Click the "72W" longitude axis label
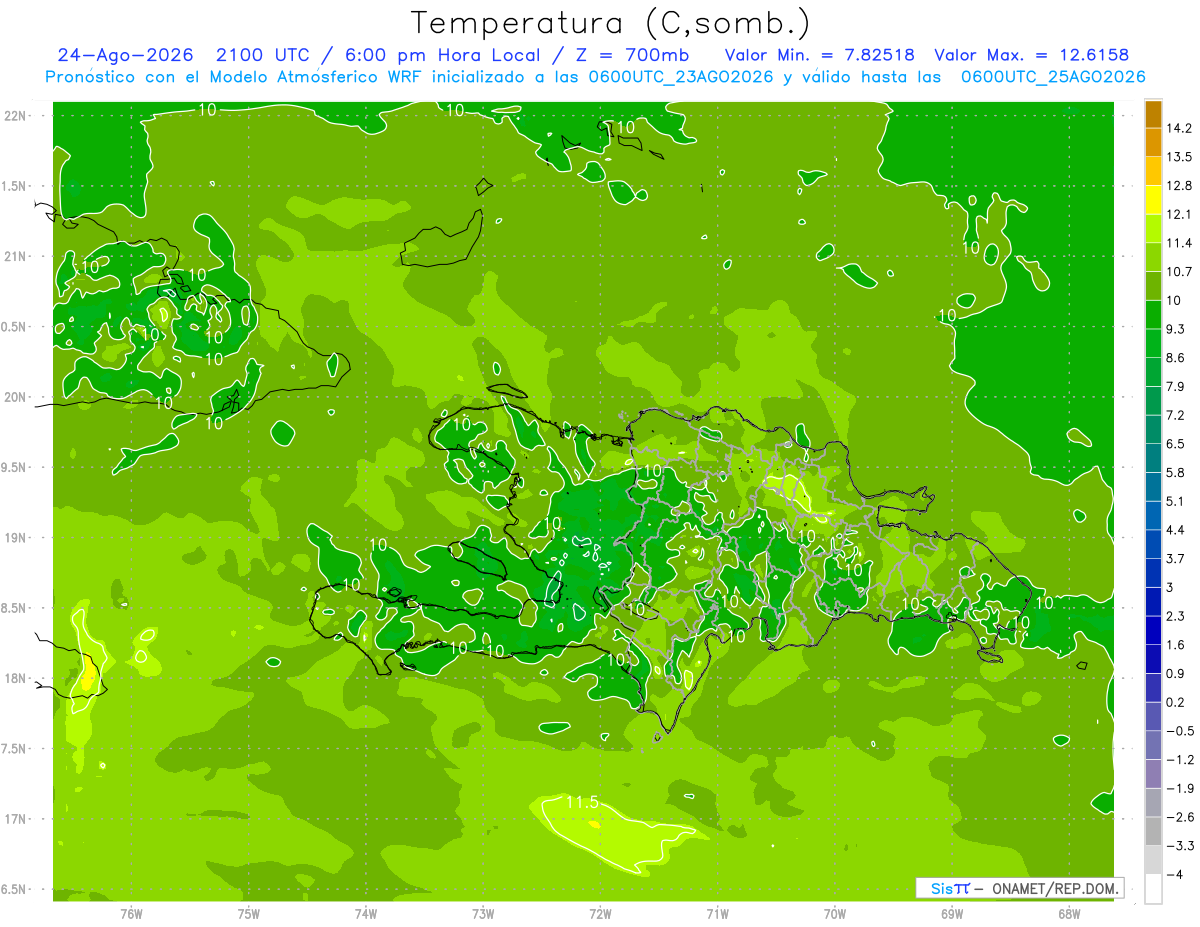The width and height of the screenshot is (1200, 927). click(600, 915)
